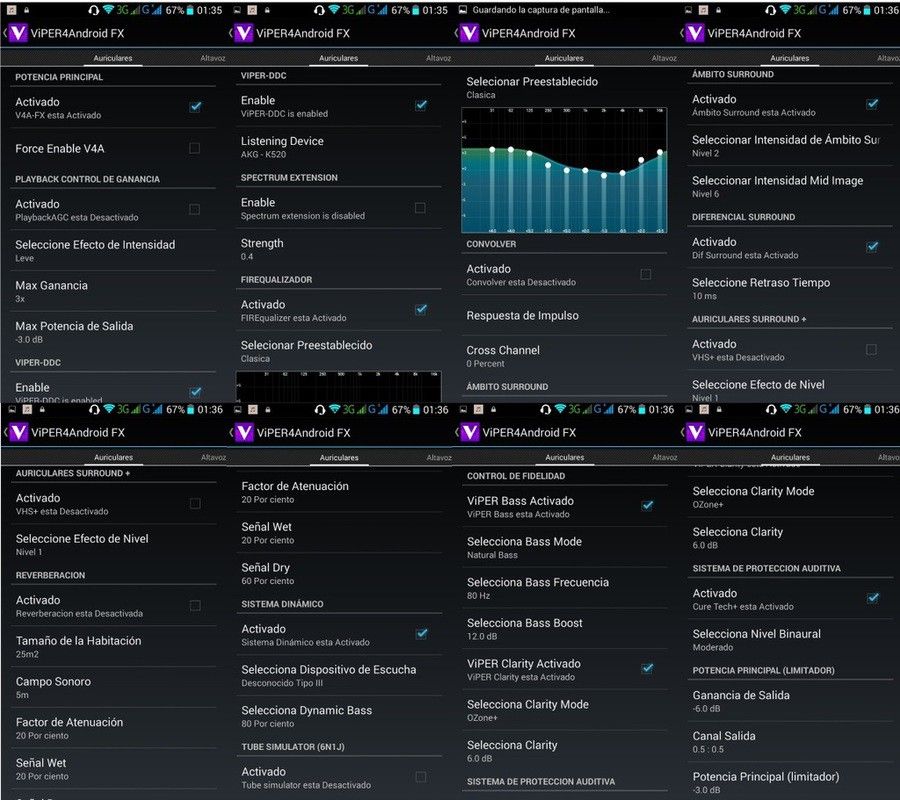Screen dimensions: 900x800
Task: Select Altavoz tab on the equalizer graph screen
Action: [664, 58]
